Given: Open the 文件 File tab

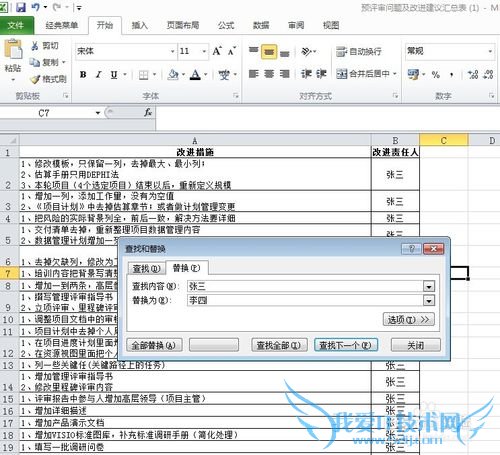Looking at the screenshot, I should point(16,26).
